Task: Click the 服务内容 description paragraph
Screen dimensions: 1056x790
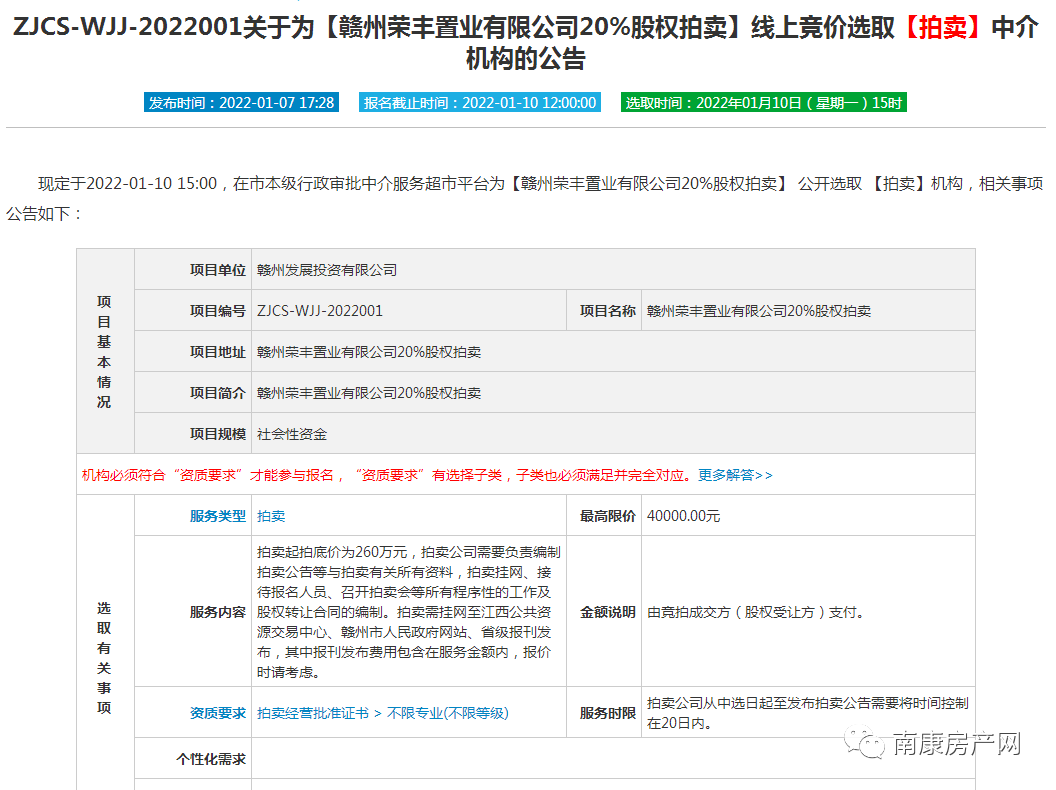Action: (x=408, y=612)
